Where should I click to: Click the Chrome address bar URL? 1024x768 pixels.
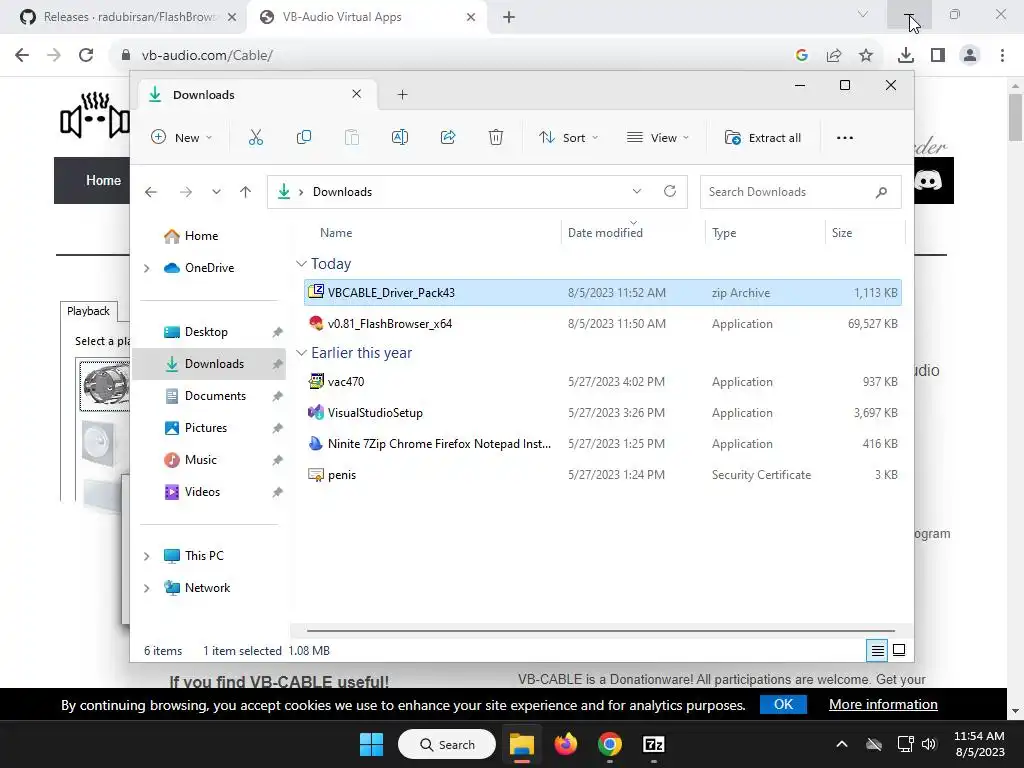tap(207, 56)
